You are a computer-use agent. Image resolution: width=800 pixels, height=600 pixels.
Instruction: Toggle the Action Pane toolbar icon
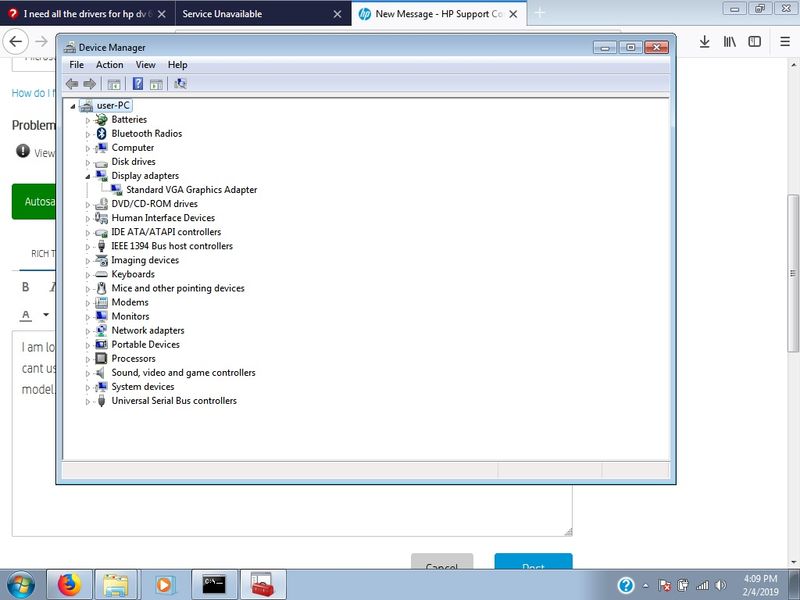click(x=156, y=84)
